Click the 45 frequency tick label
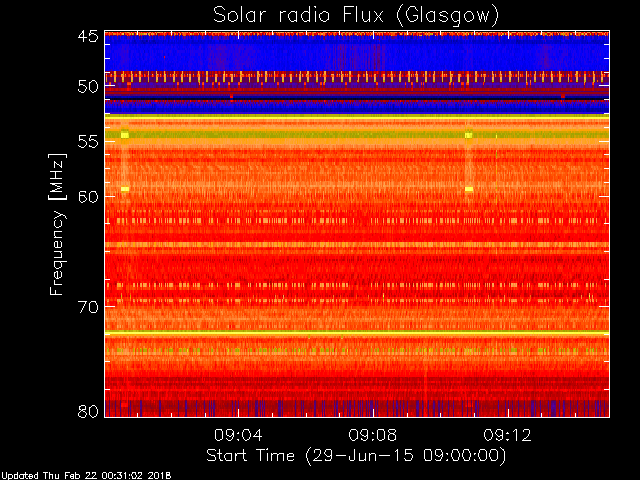This screenshot has height=480, width=640. pyautogui.click(x=88, y=37)
